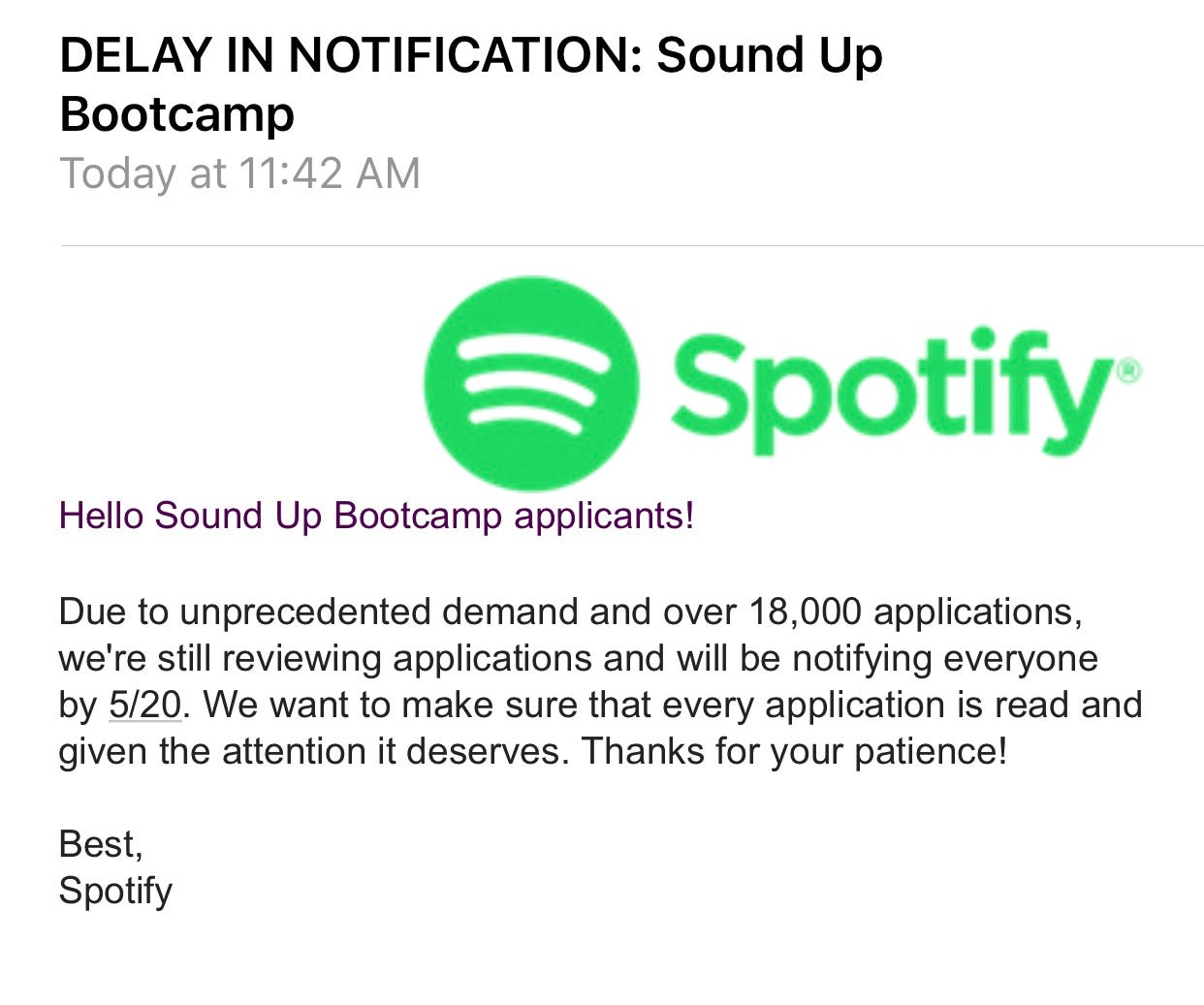Tap 'Thanks for your patience!' sentence
The width and height of the screenshot is (1204, 1005).
795,751
